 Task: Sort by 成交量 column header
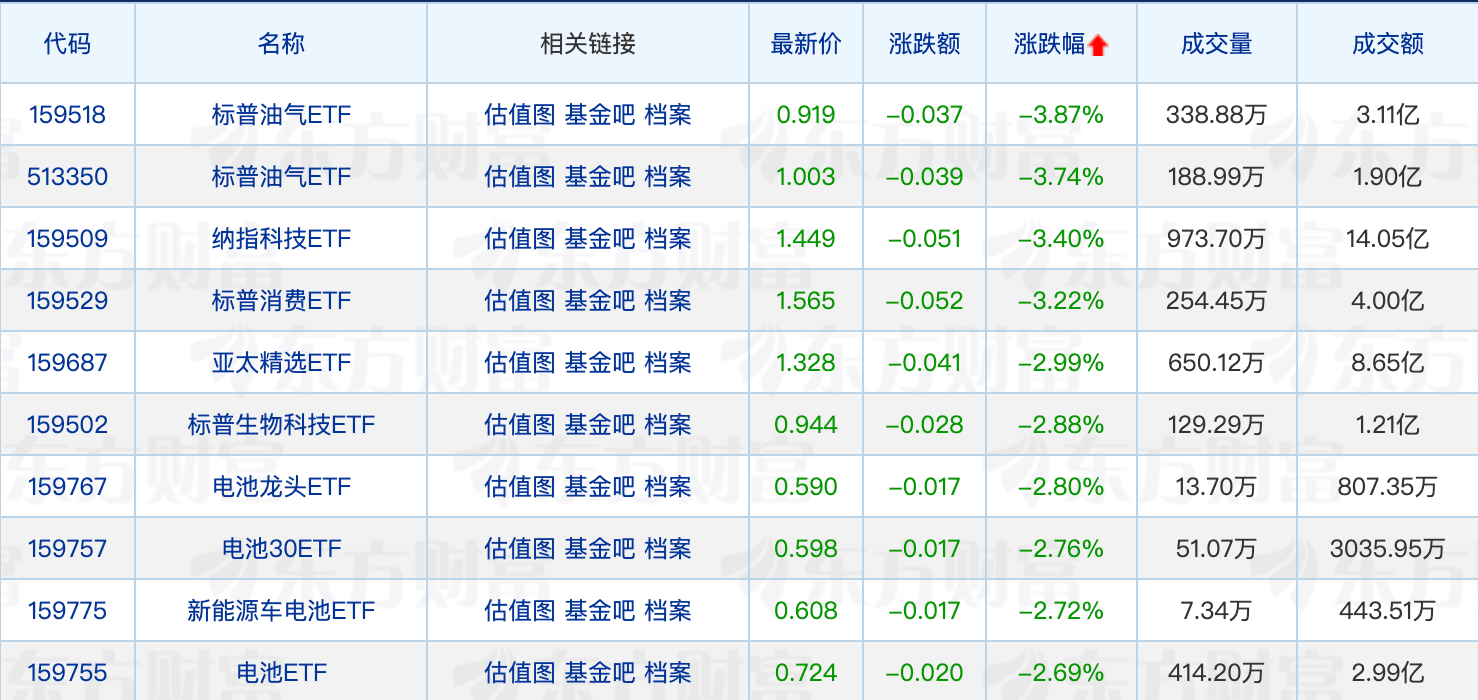(1216, 44)
